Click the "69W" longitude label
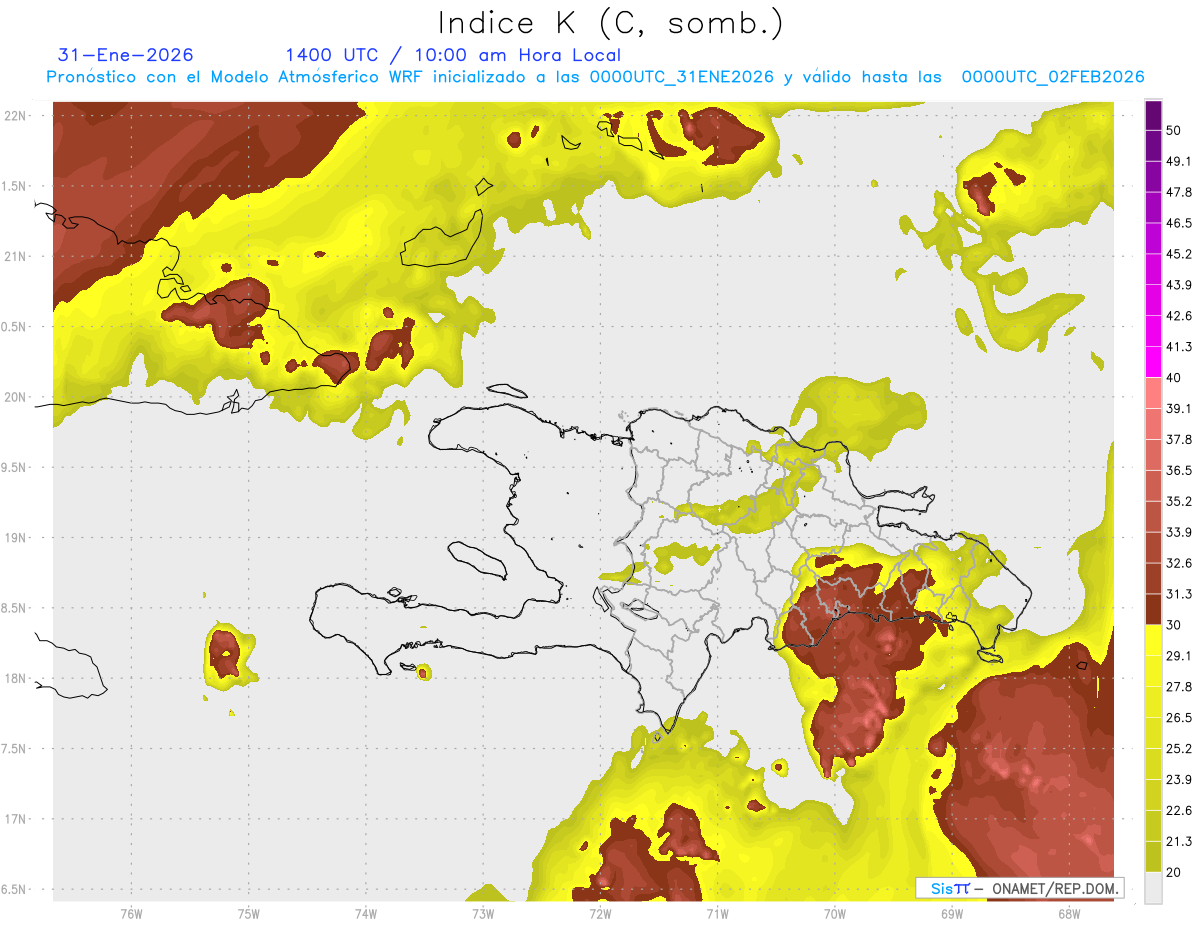The image size is (1200, 927). (x=952, y=913)
